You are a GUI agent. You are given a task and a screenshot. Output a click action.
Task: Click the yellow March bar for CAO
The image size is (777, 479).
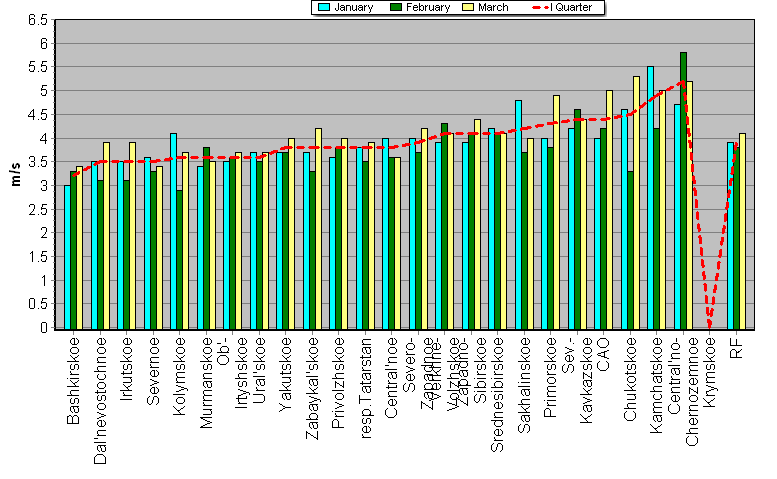point(610,210)
